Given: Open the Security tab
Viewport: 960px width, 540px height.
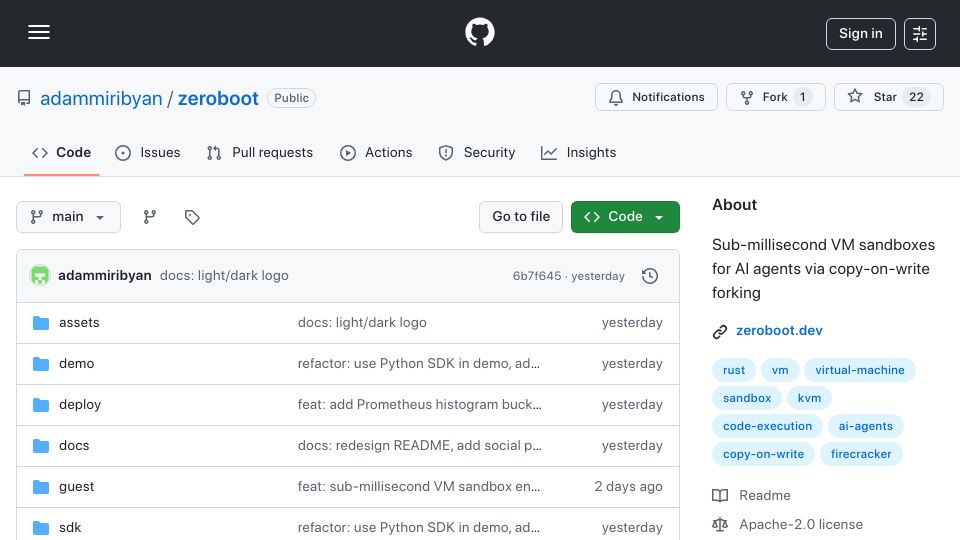Looking at the screenshot, I should coord(477,152).
